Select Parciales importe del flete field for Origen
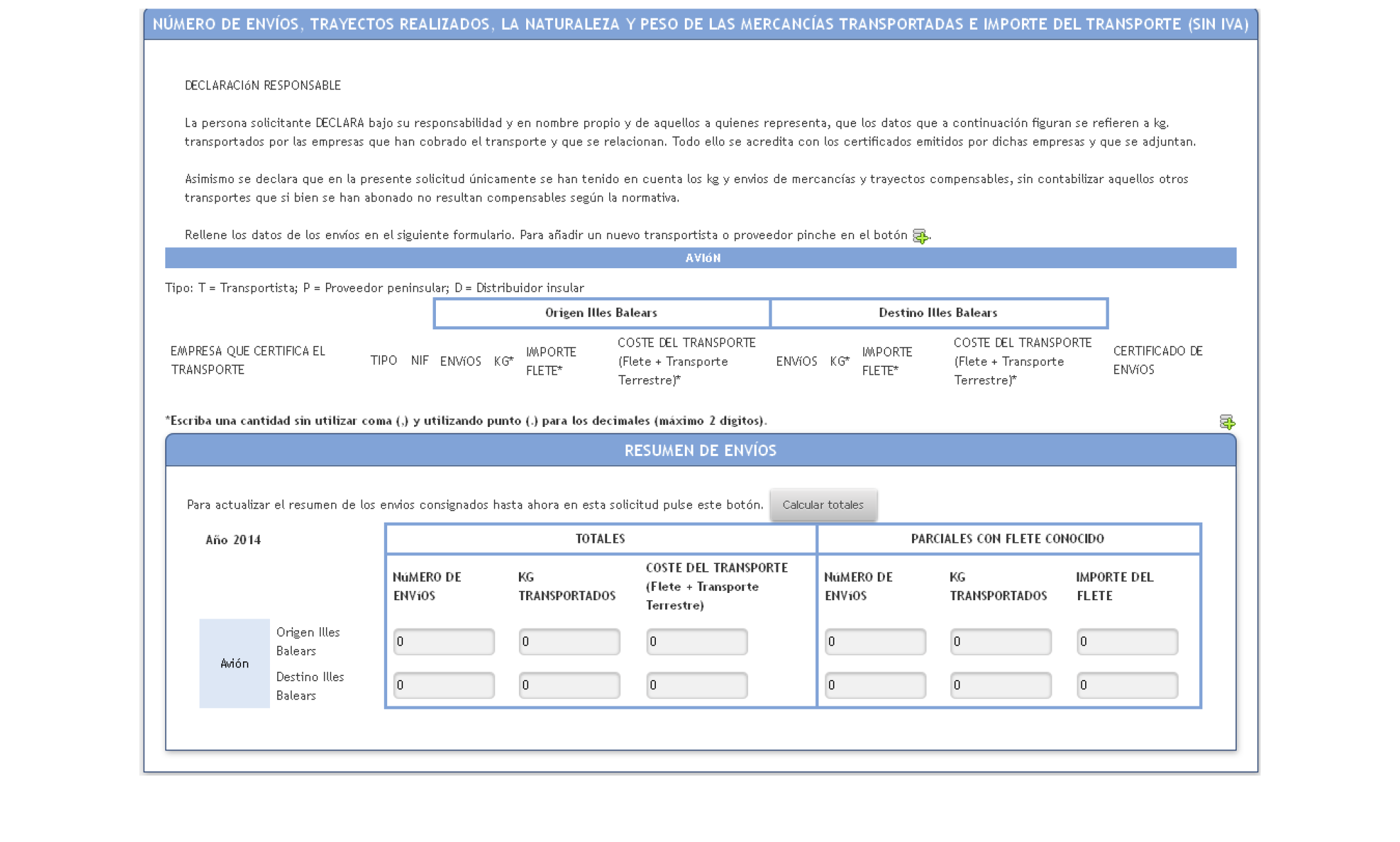1400x842 pixels. 1127,641
